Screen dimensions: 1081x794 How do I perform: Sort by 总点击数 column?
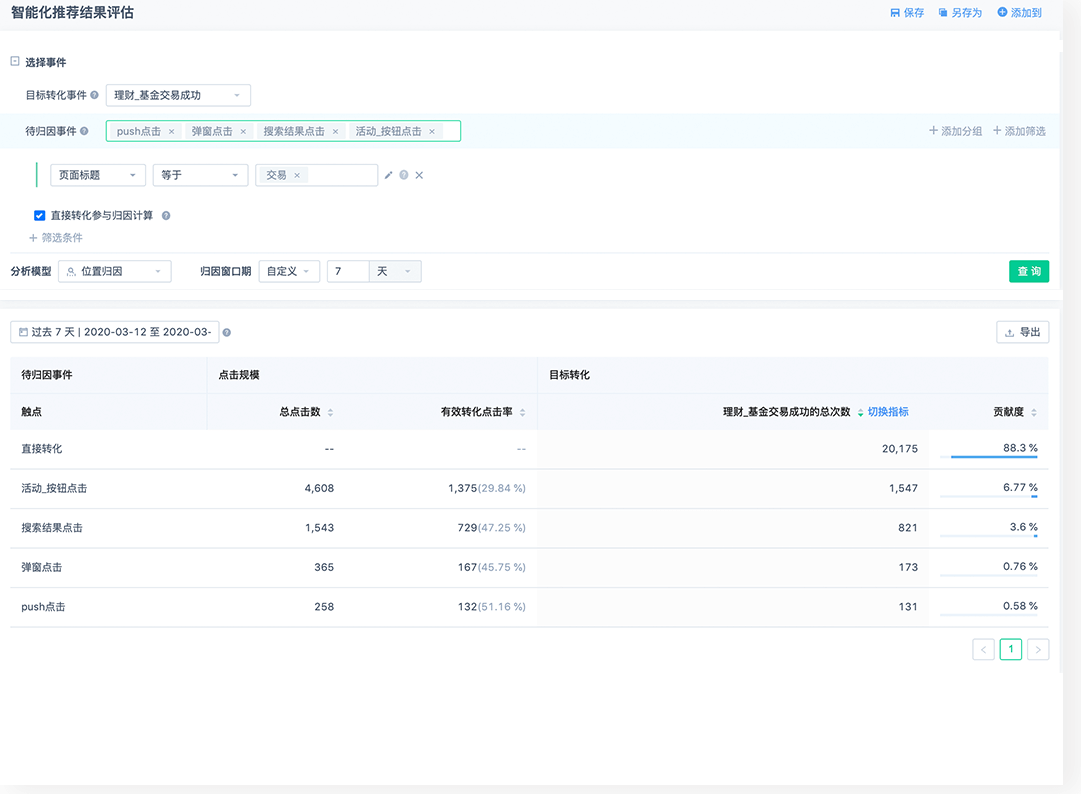[330, 412]
